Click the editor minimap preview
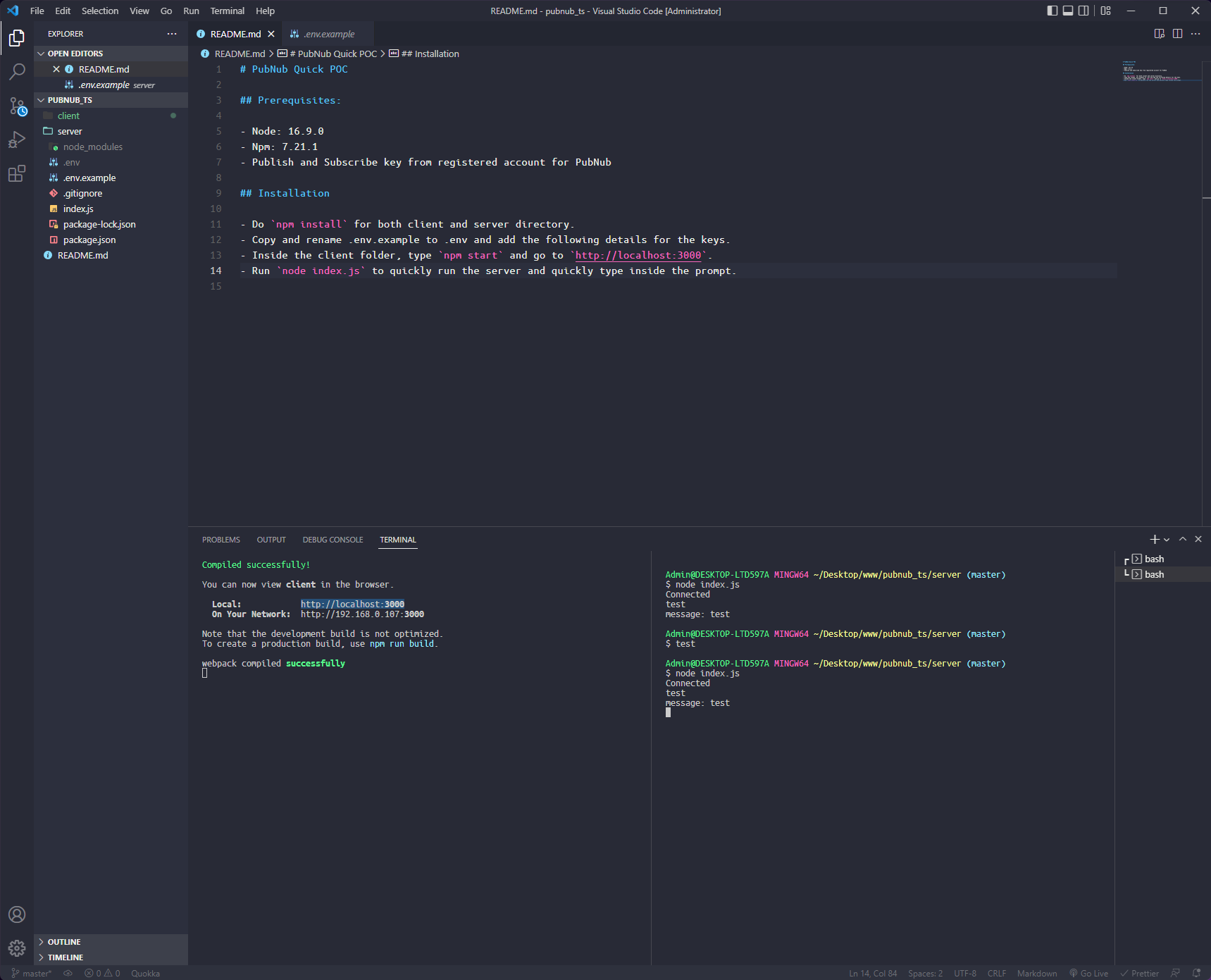The image size is (1211, 980). [1161, 71]
